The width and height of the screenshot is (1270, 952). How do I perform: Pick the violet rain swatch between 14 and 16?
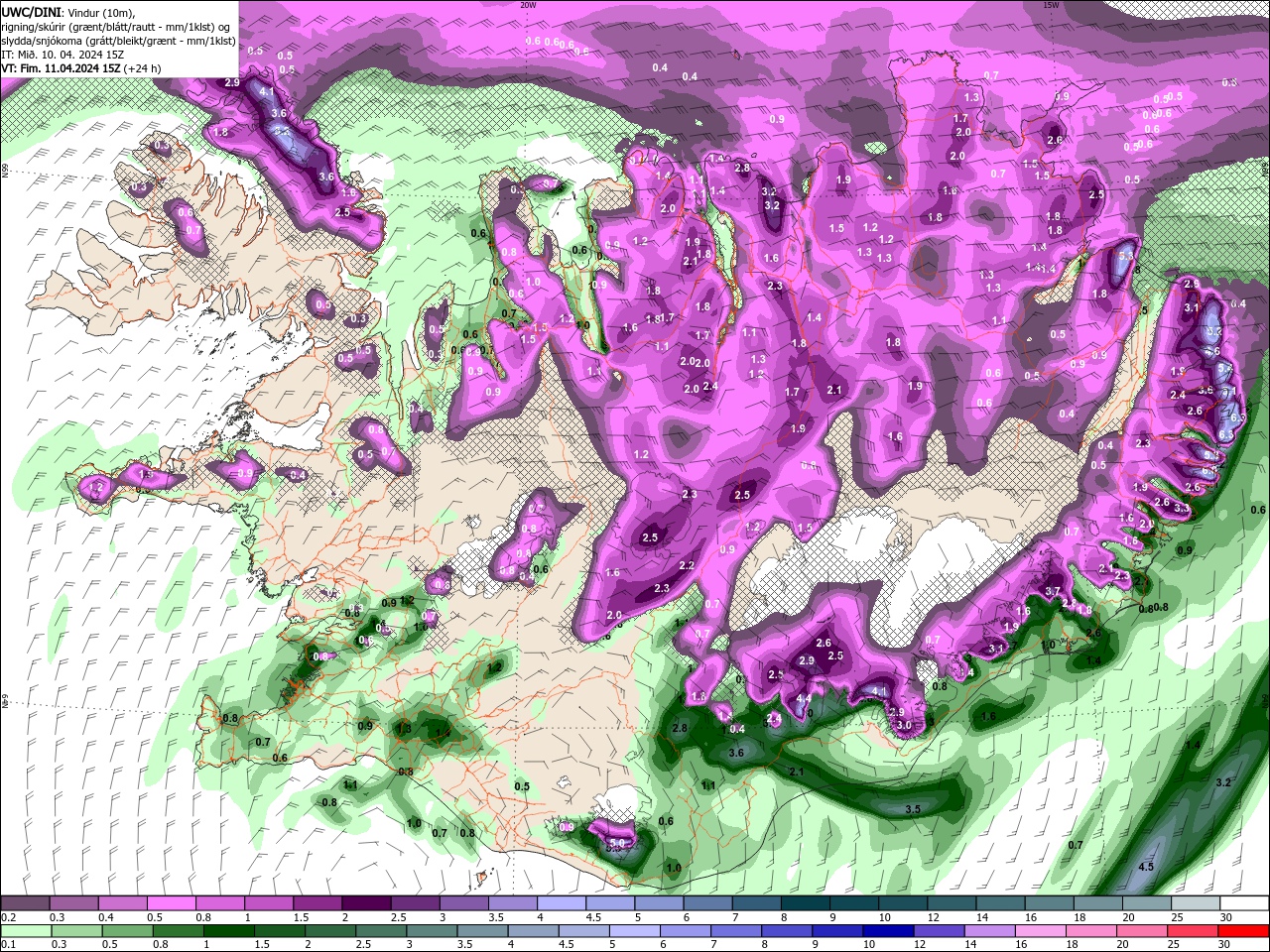990,931
